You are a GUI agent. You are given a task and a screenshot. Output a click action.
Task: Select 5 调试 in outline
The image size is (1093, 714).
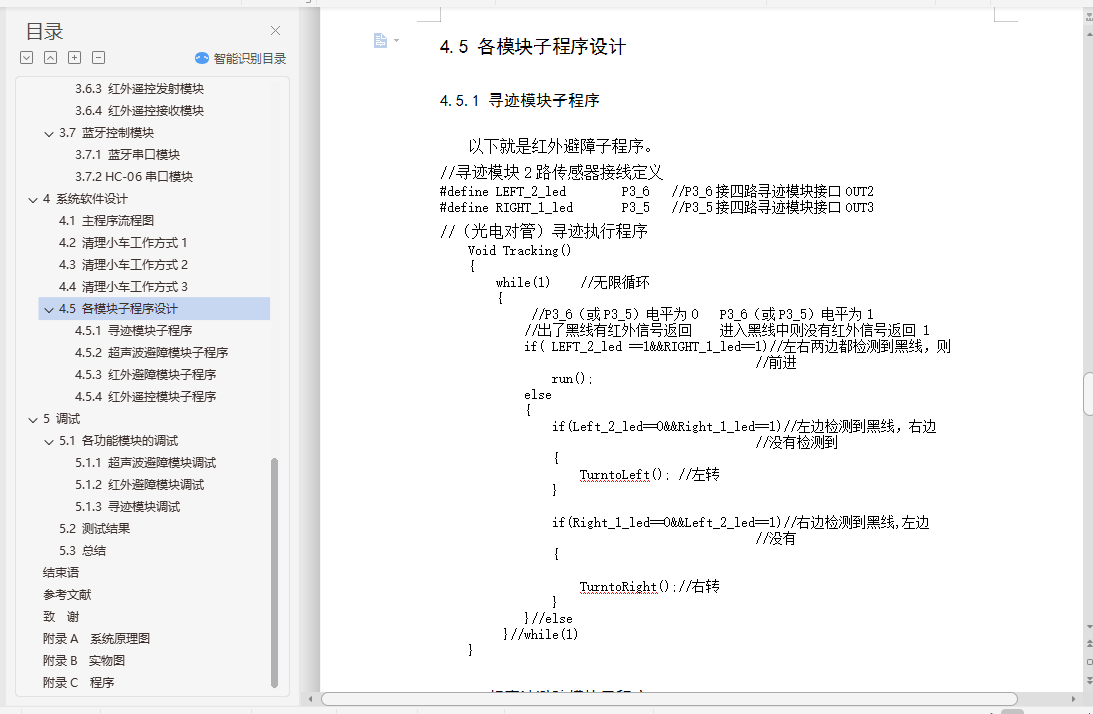point(61,419)
